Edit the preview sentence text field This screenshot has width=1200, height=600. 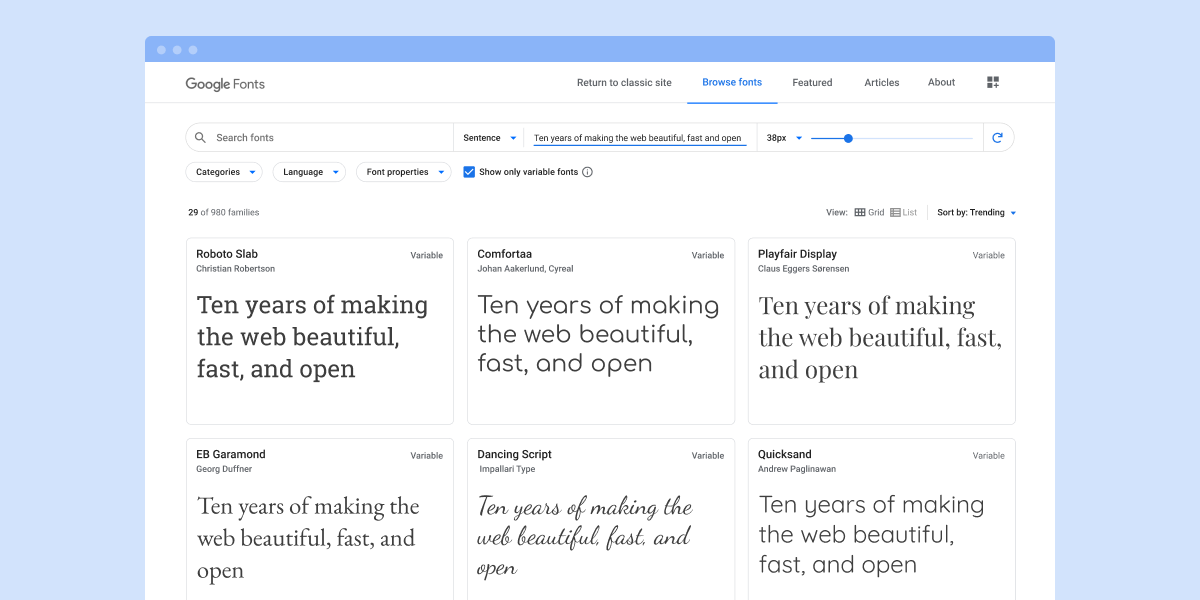[x=639, y=138]
